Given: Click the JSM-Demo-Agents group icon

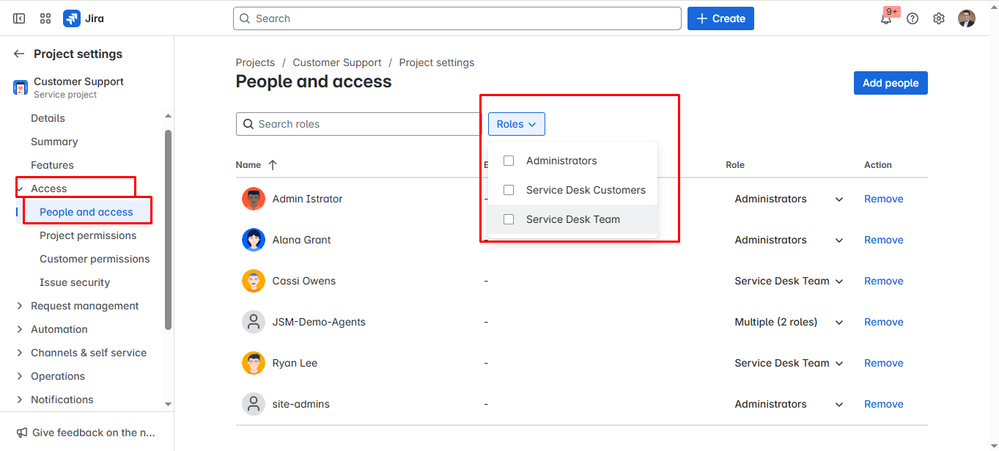Looking at the screenshot, I should pyautogui.click(x=254, y=322).
